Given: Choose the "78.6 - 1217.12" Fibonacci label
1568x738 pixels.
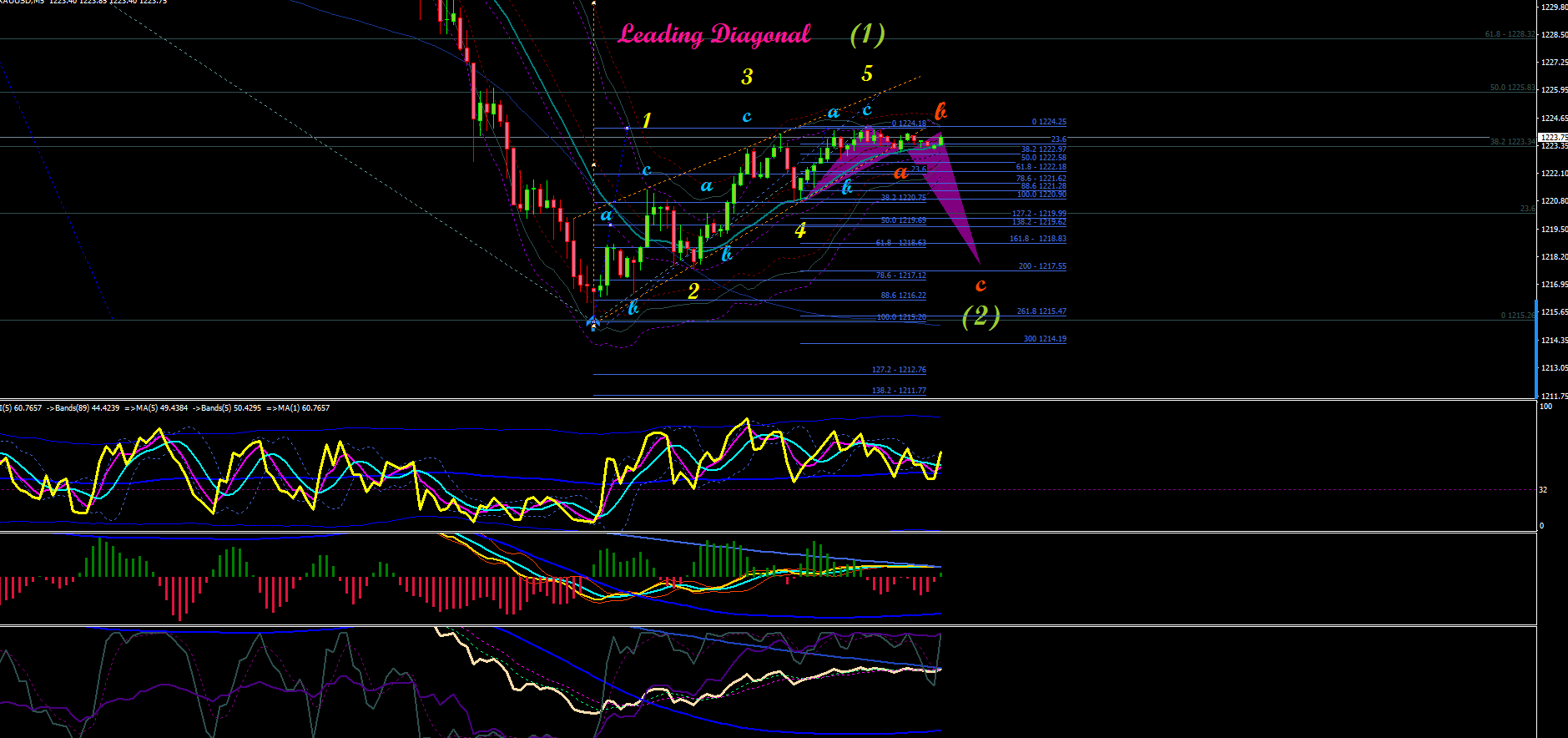Looking at the screenshot, I should (900, 275).
